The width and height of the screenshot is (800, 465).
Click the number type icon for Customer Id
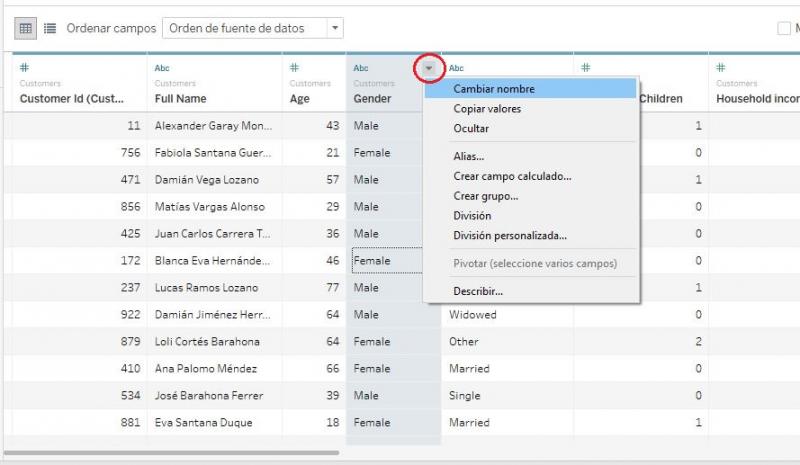[x=24, y=68]
